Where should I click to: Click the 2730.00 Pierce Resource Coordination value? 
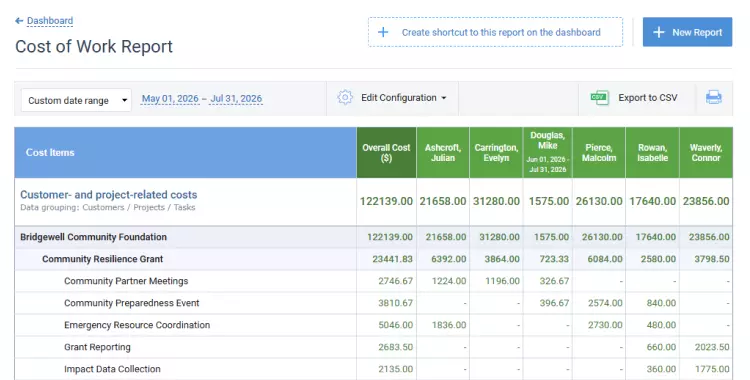(605, 325)
